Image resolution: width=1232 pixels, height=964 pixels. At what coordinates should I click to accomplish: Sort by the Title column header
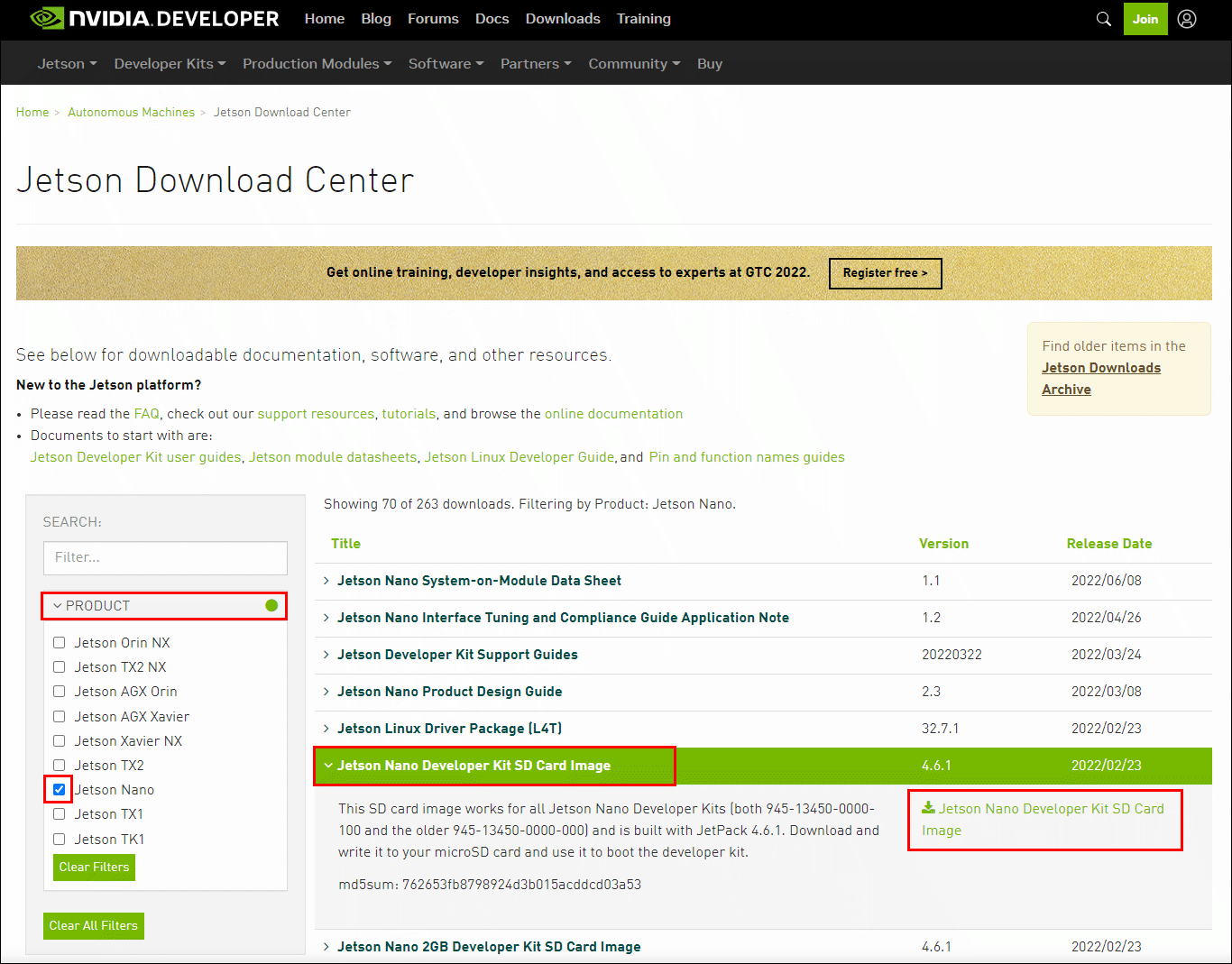(x=345, y=544)
